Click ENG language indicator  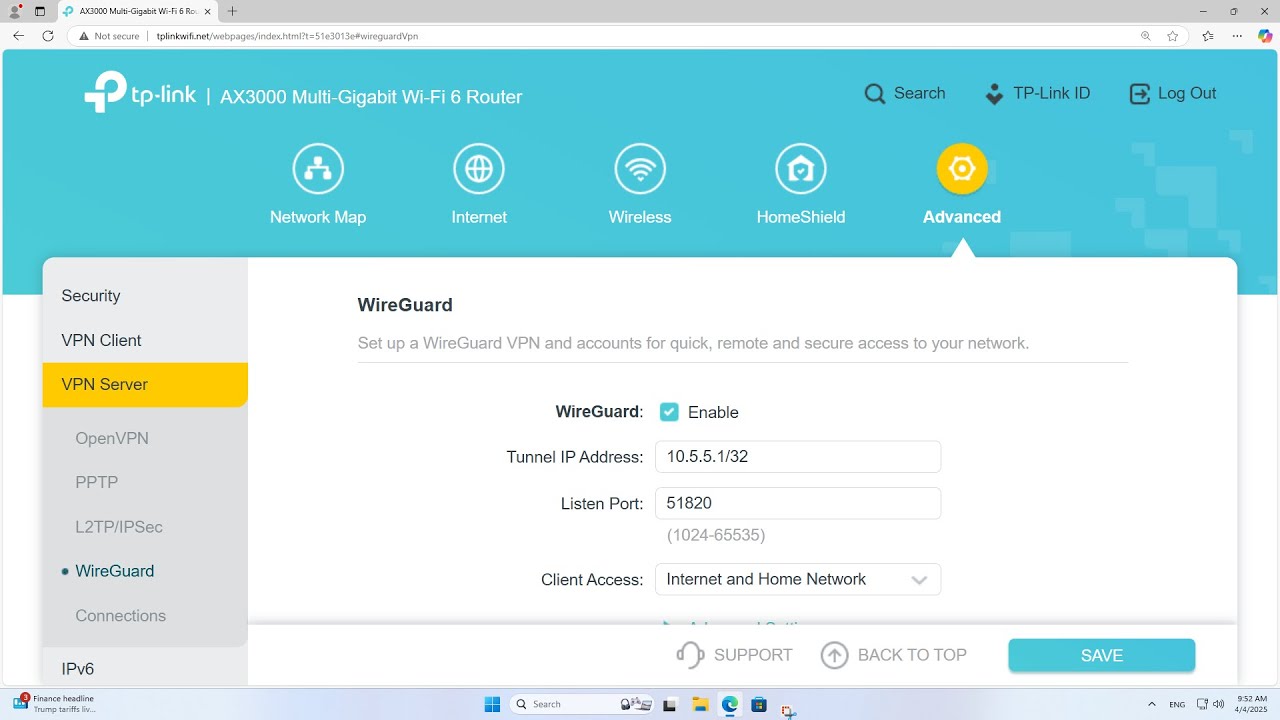[x=1177, y=704]
